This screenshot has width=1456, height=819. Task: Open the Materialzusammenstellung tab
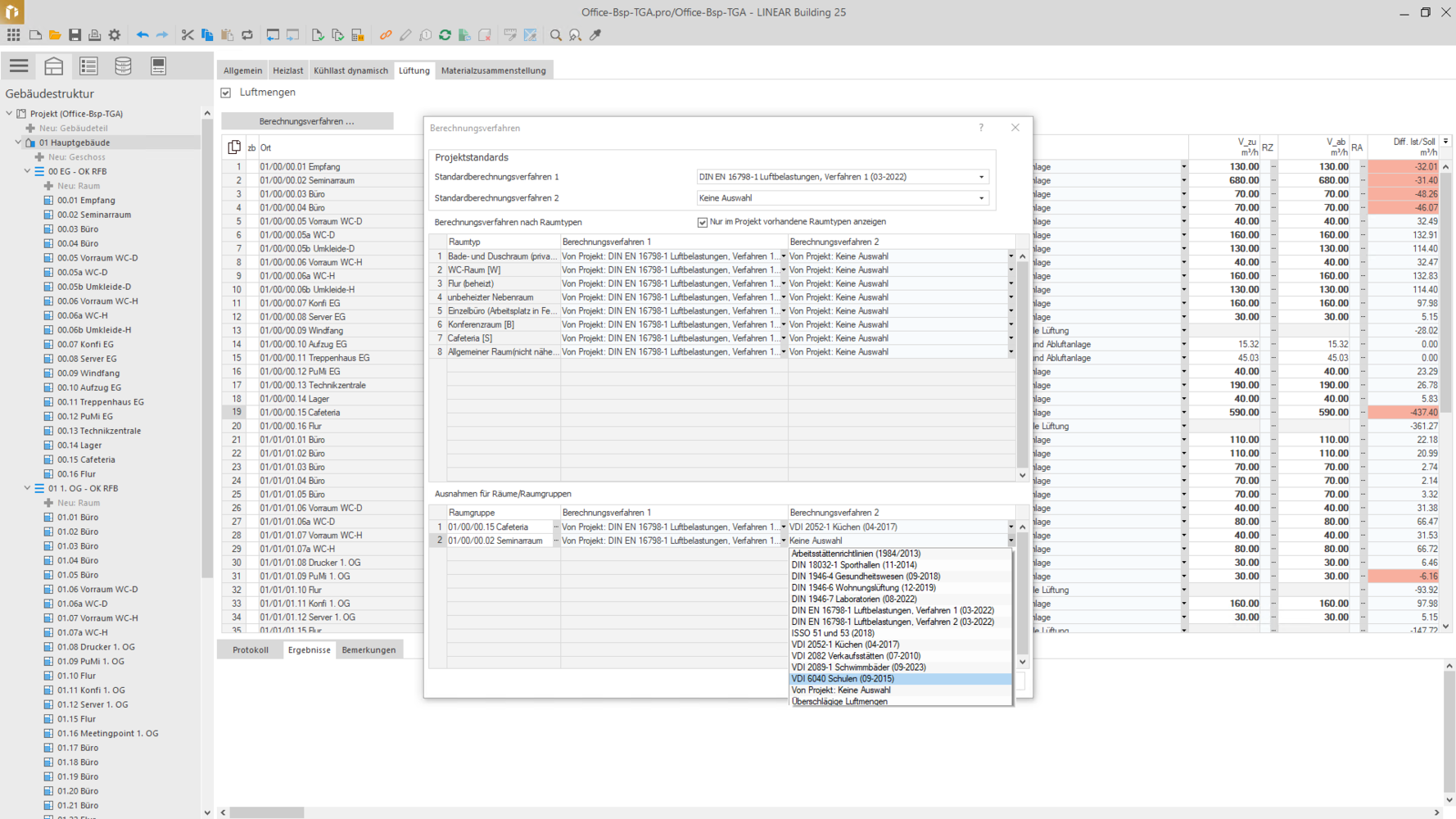tap(493, 70)
